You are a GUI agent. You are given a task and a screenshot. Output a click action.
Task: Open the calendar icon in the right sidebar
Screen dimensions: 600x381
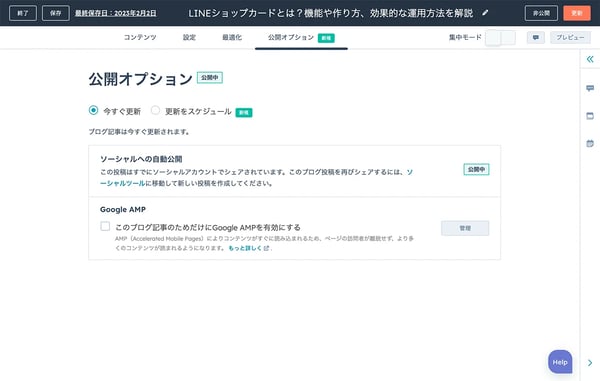(590, 143)
